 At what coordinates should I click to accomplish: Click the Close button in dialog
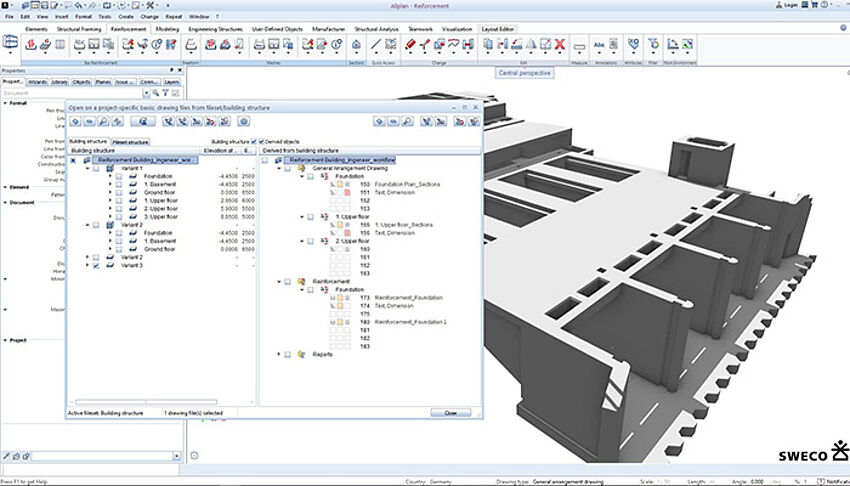[x=450, y=412]
